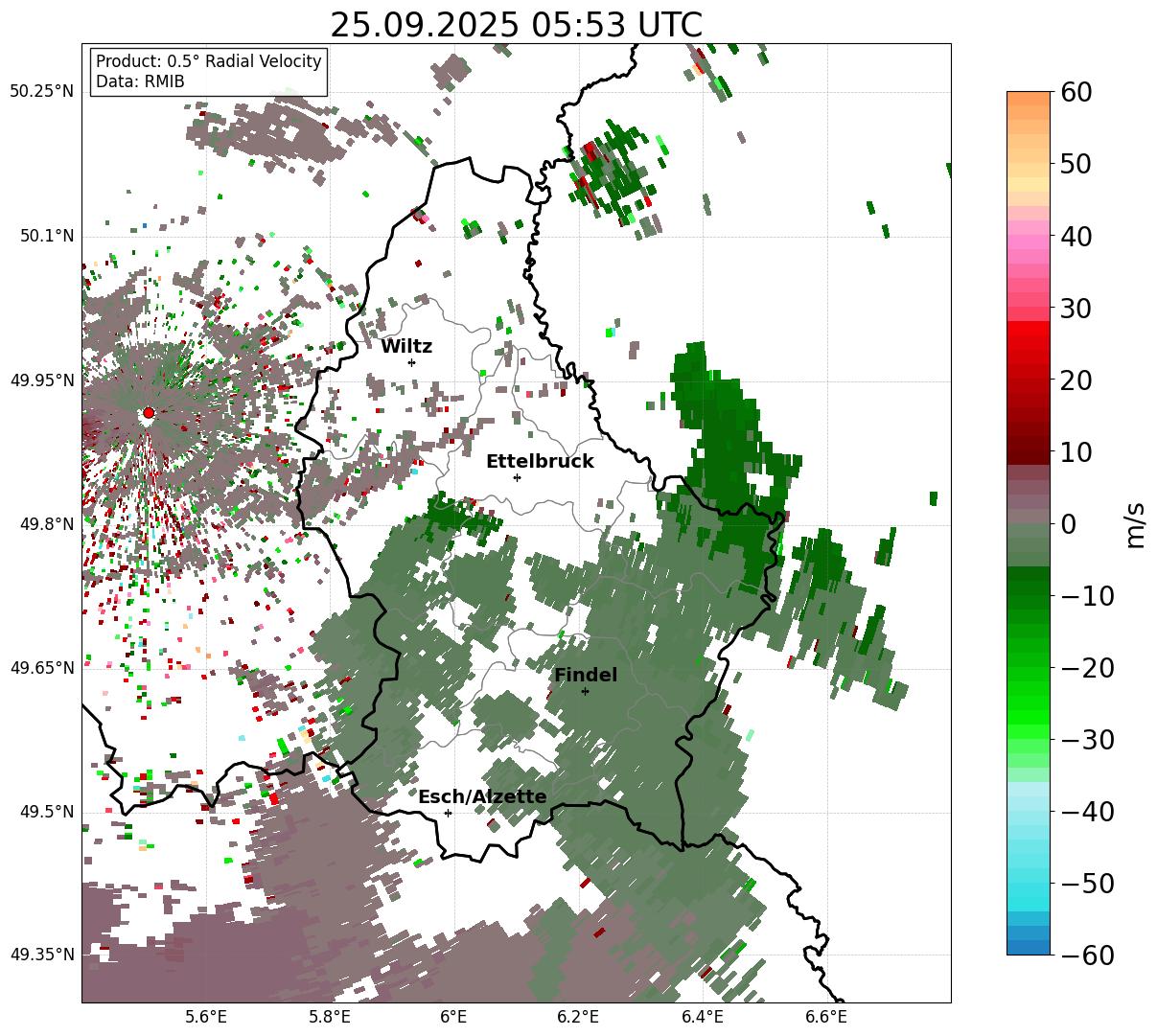Click the 6.6°E longitude label
The height and width of the screenshot is (1036, 1157).
[826, 1017]
